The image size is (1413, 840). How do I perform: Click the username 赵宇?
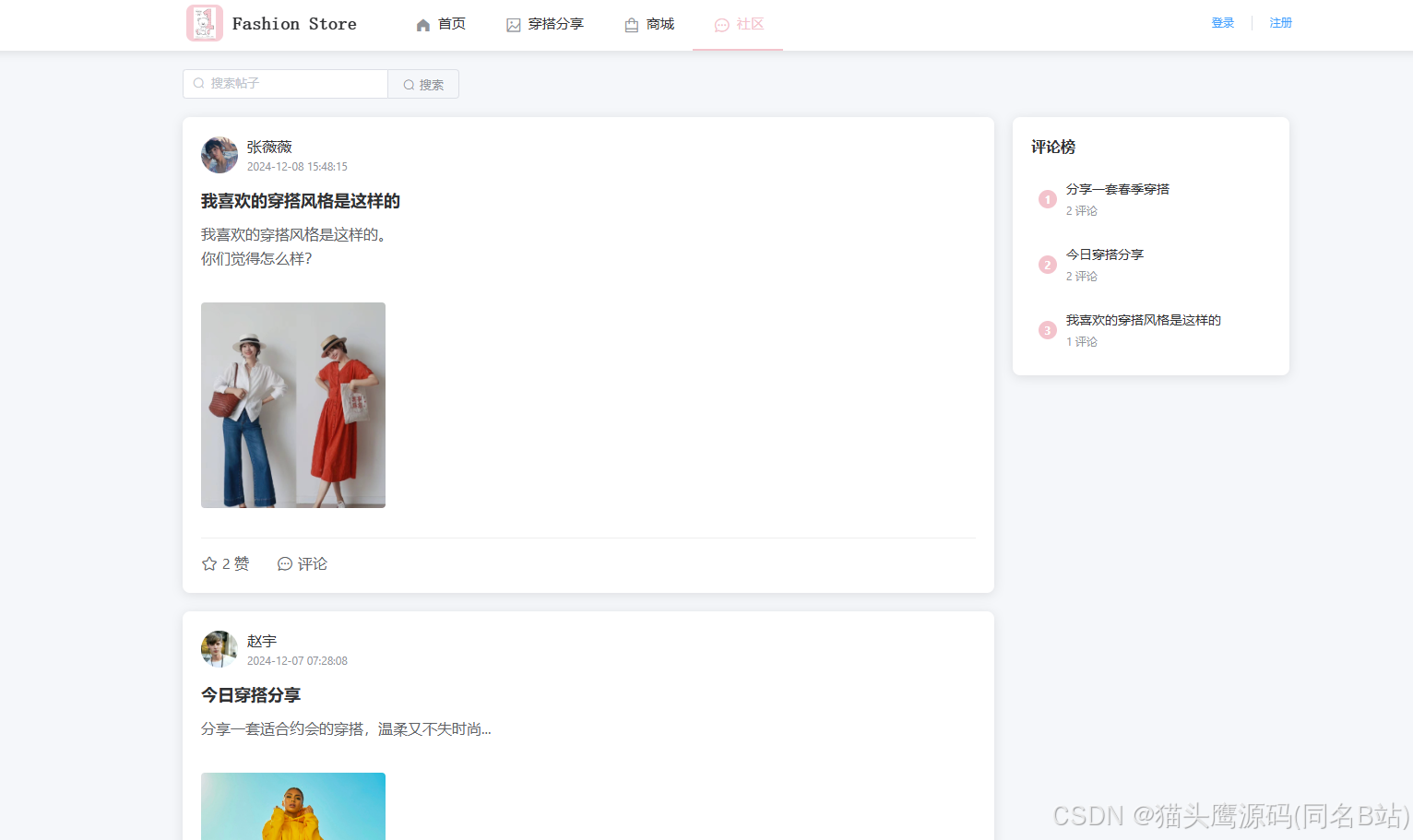(262, 641)
